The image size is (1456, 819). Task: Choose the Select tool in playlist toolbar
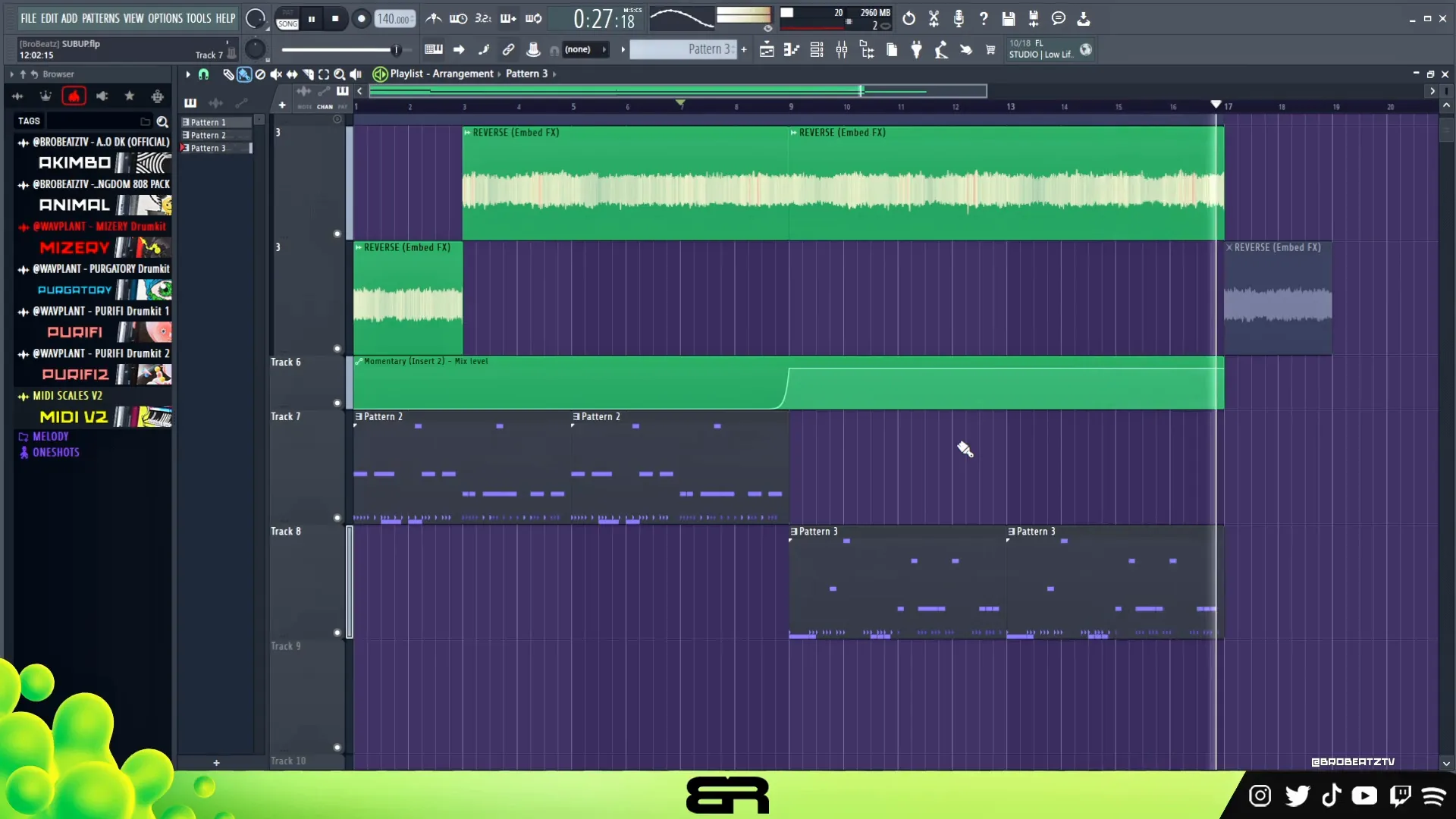(x=324, y=74)
